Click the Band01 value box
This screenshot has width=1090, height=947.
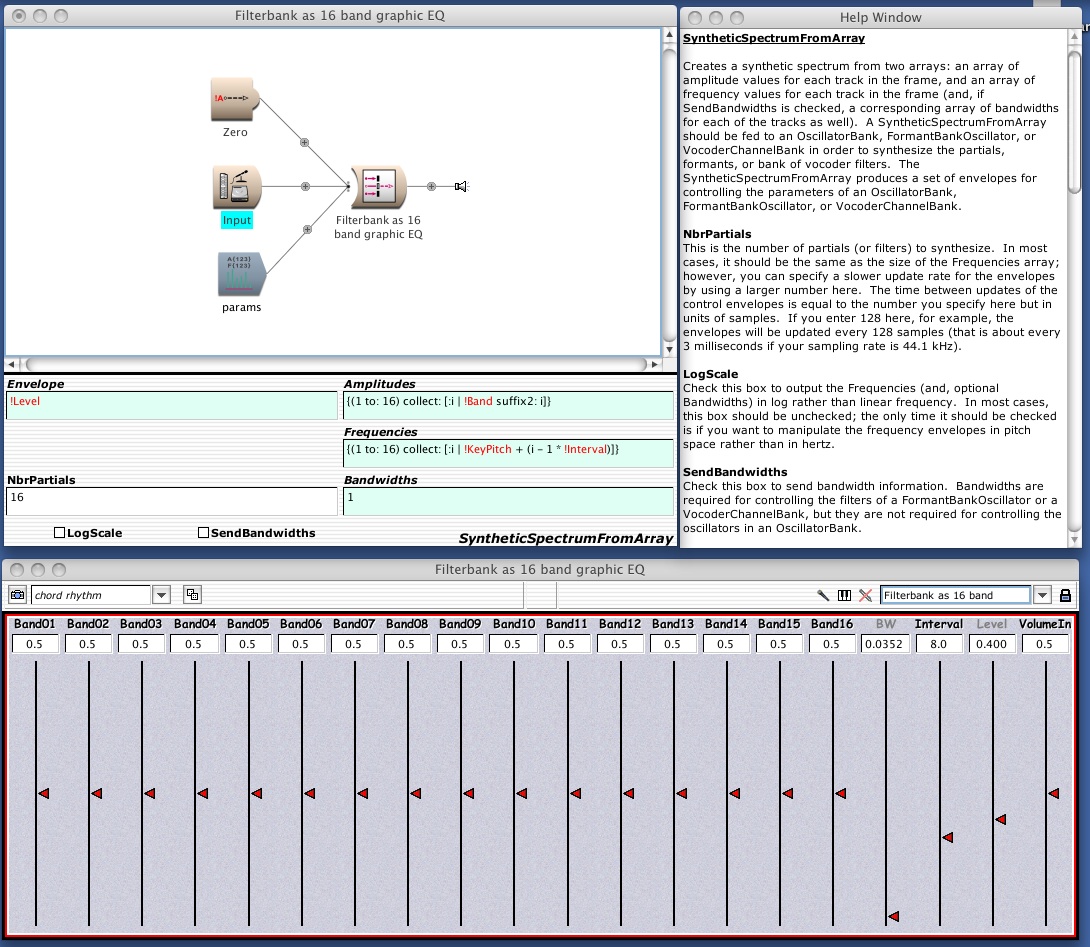pyautogui.click(x=35, y=644)
